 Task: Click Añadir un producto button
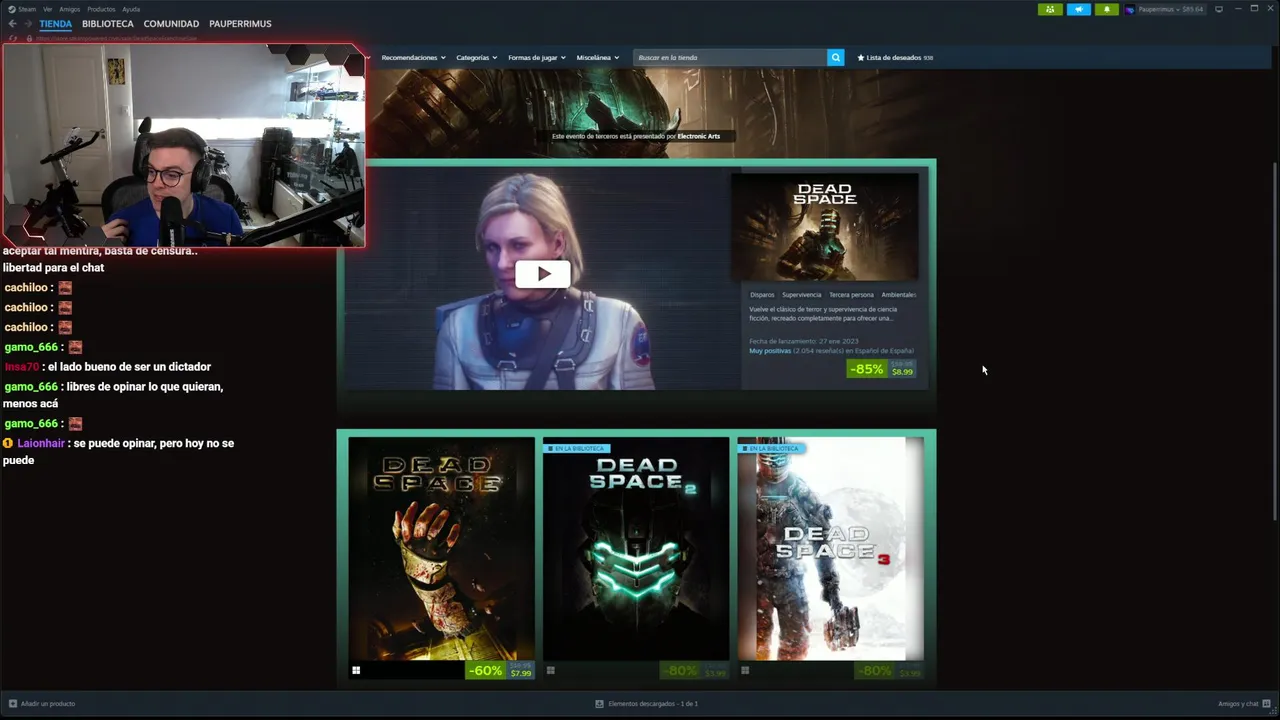tap(41, 704)
